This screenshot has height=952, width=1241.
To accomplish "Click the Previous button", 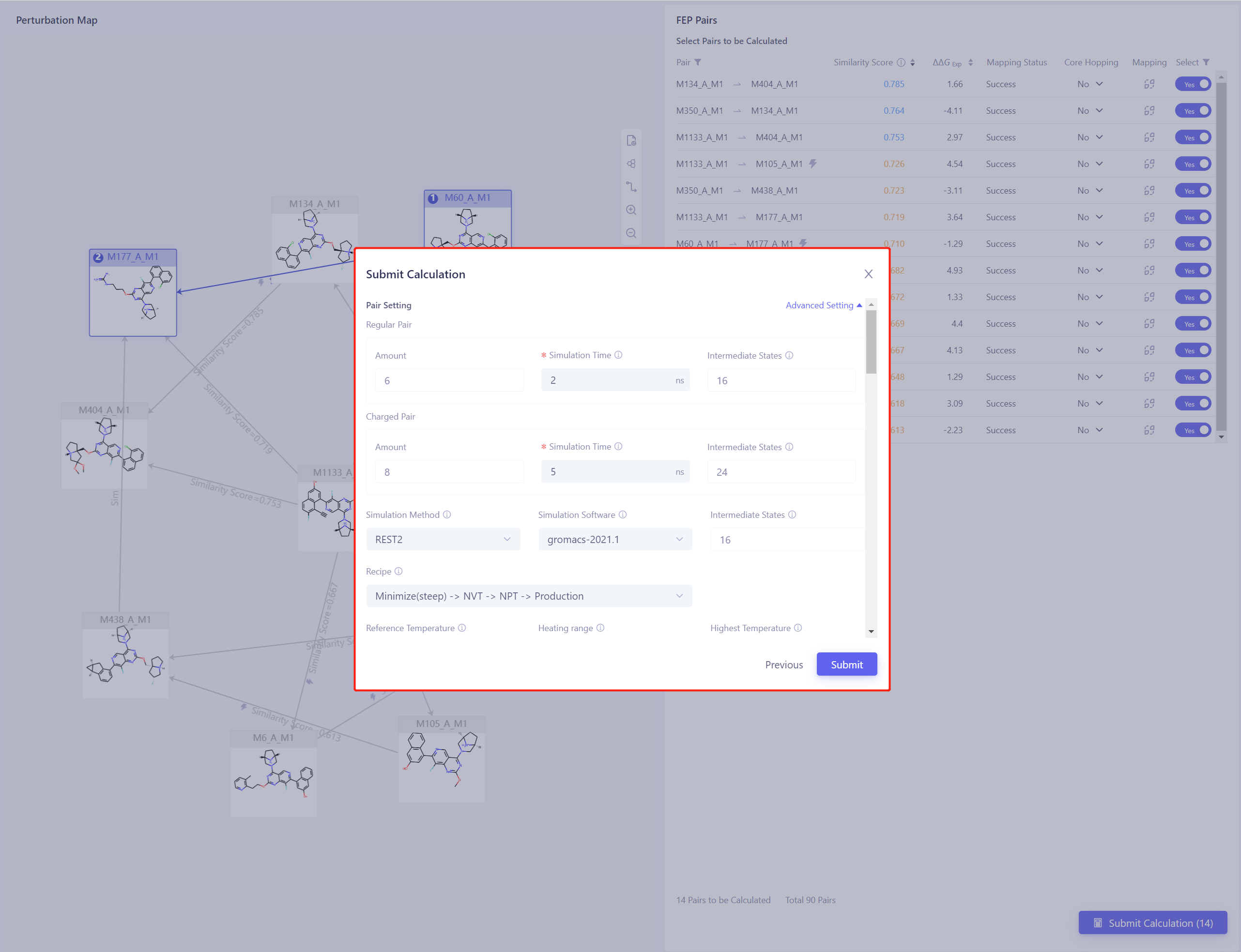I will pos(783,665).
